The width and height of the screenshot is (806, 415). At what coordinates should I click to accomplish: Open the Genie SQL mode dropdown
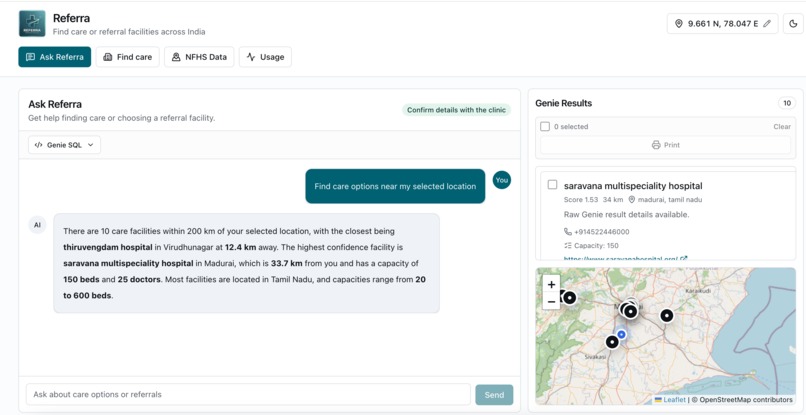64,145
